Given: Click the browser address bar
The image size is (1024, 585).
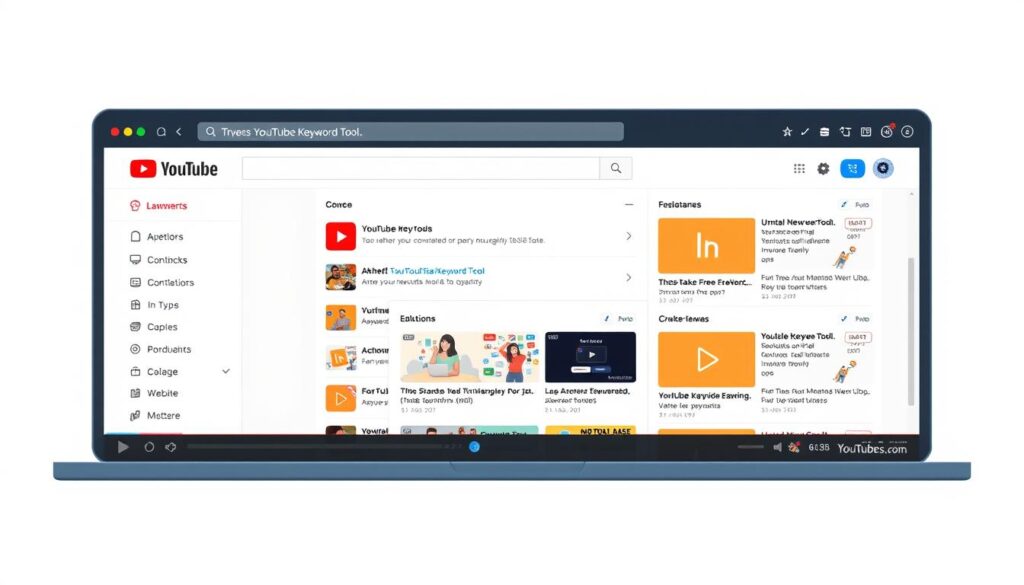Looking at the screenshot, I should pyautogui.click(x=410, y=132).
